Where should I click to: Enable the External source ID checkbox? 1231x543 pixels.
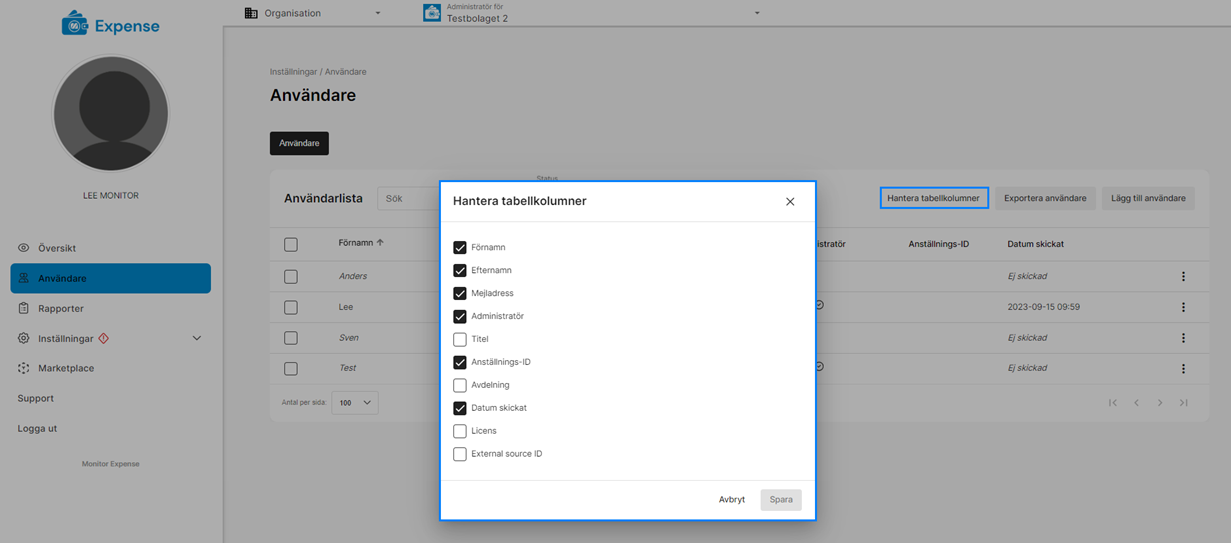pyautogui.click(x=460, y=454)
